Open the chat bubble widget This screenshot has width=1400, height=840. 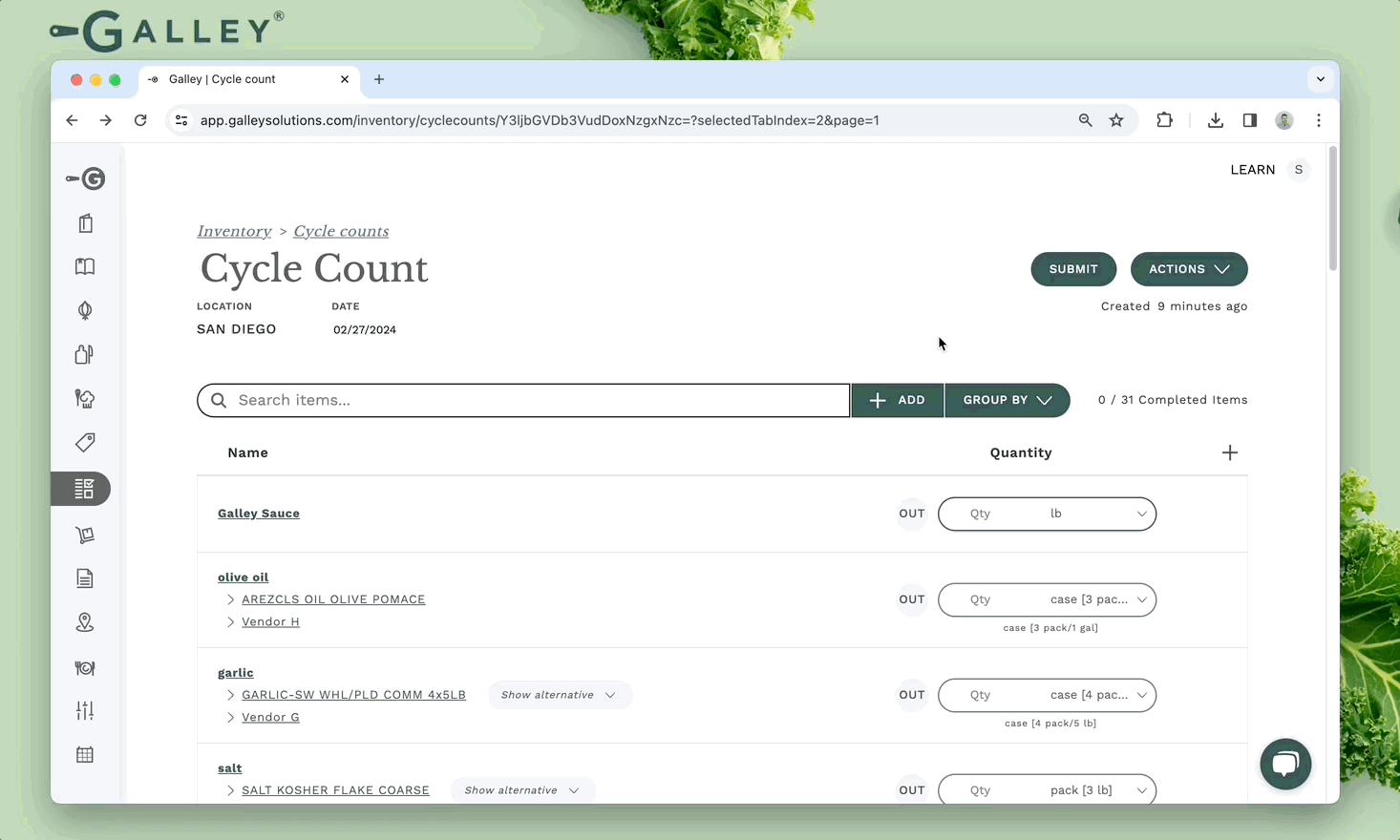pyautogui.click(x=1285, y=764)
